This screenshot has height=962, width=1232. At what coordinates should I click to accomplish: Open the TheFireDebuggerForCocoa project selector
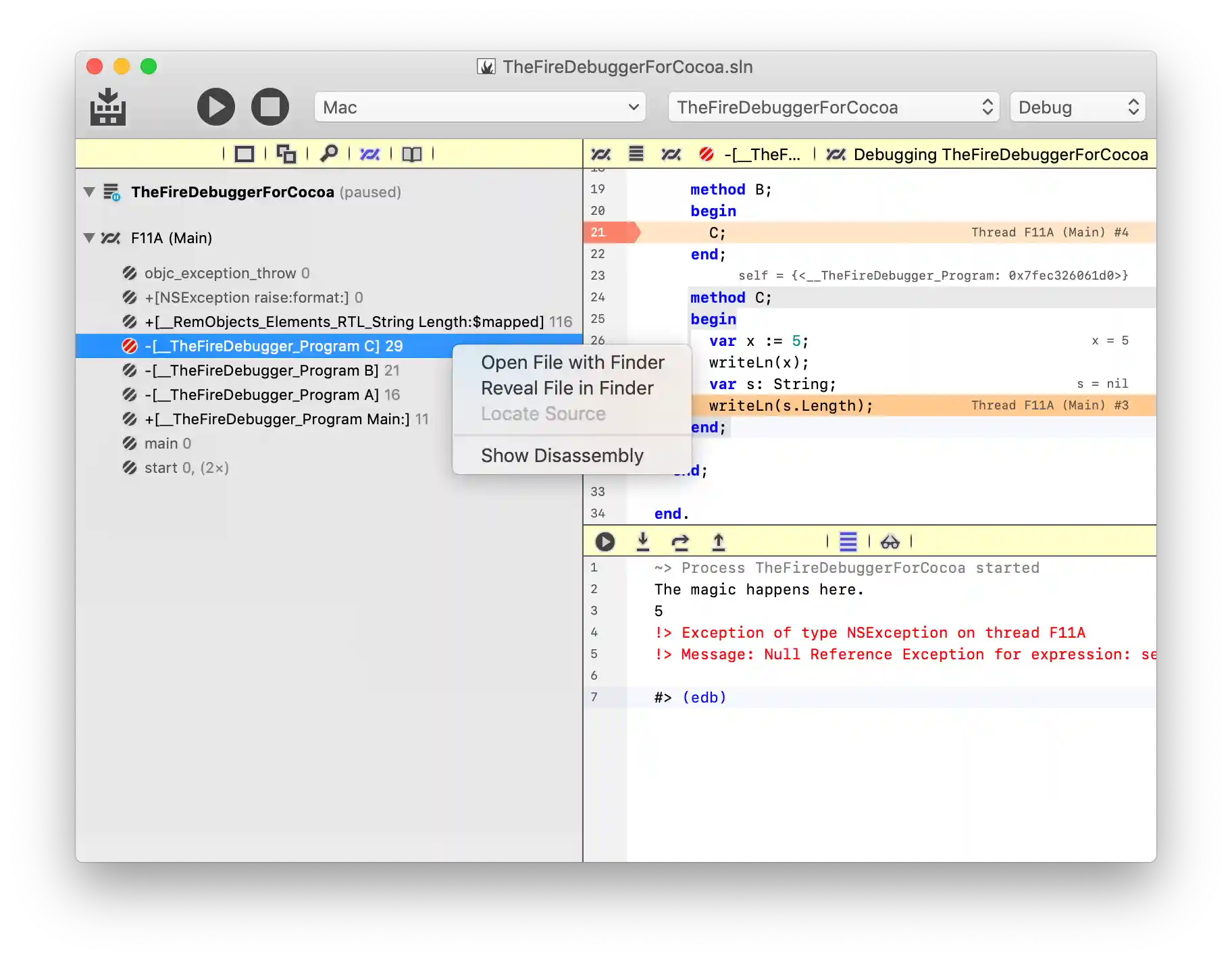pyautogui.click(x=834, y=107)
